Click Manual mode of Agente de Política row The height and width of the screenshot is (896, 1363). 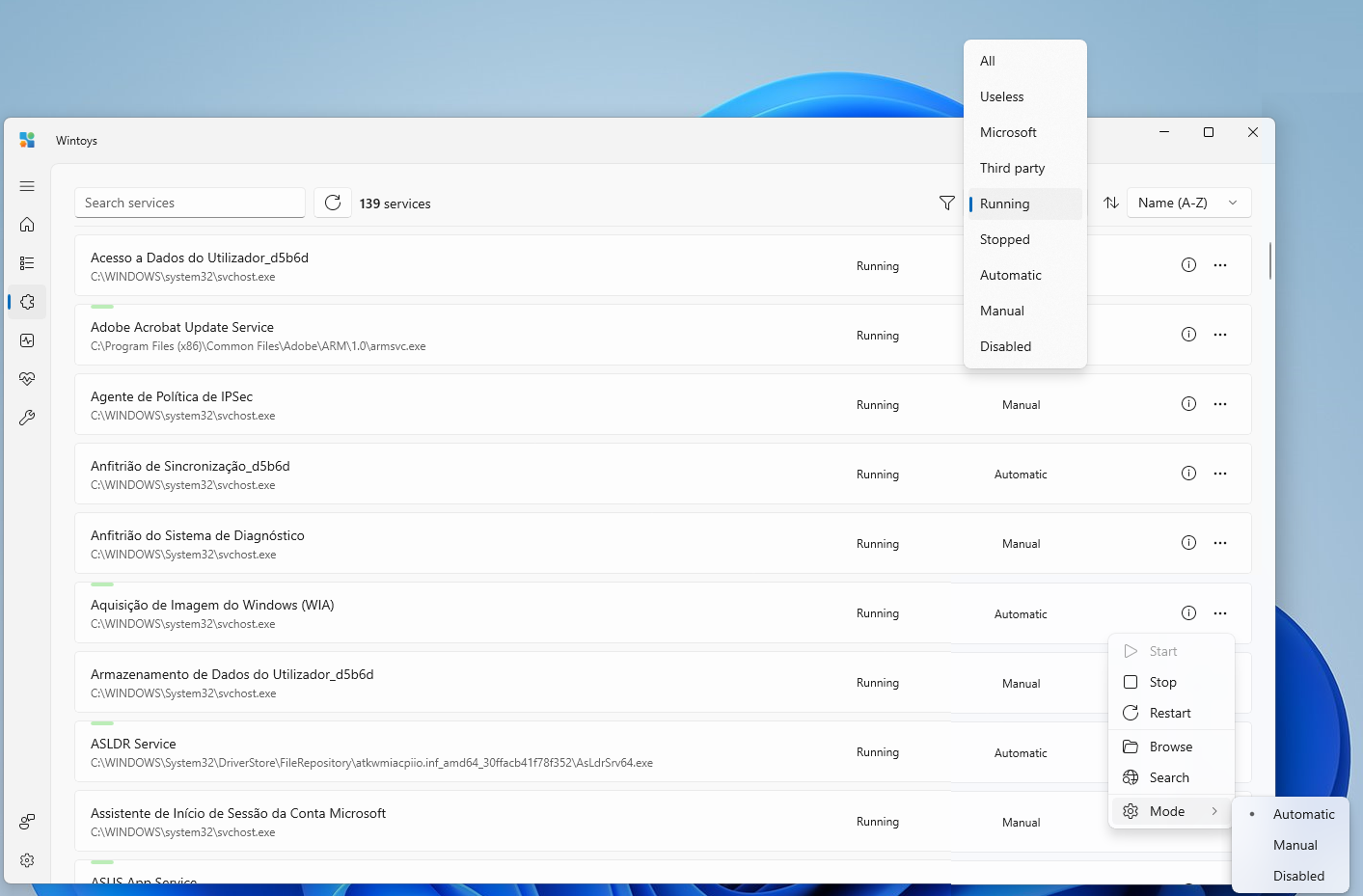click(x=1021, y=405)
